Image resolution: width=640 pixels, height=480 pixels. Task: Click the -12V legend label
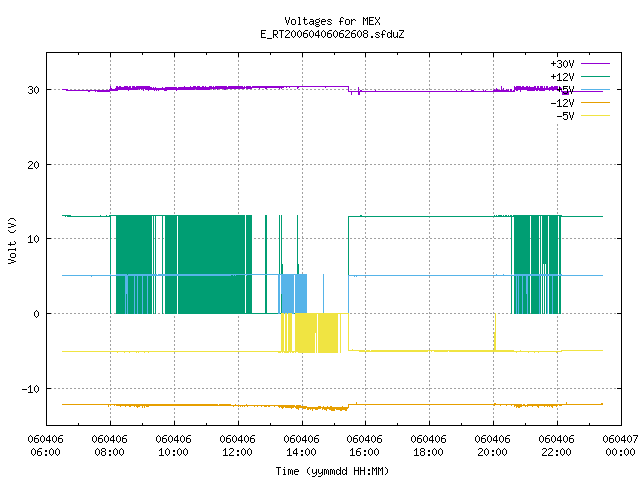562,103
